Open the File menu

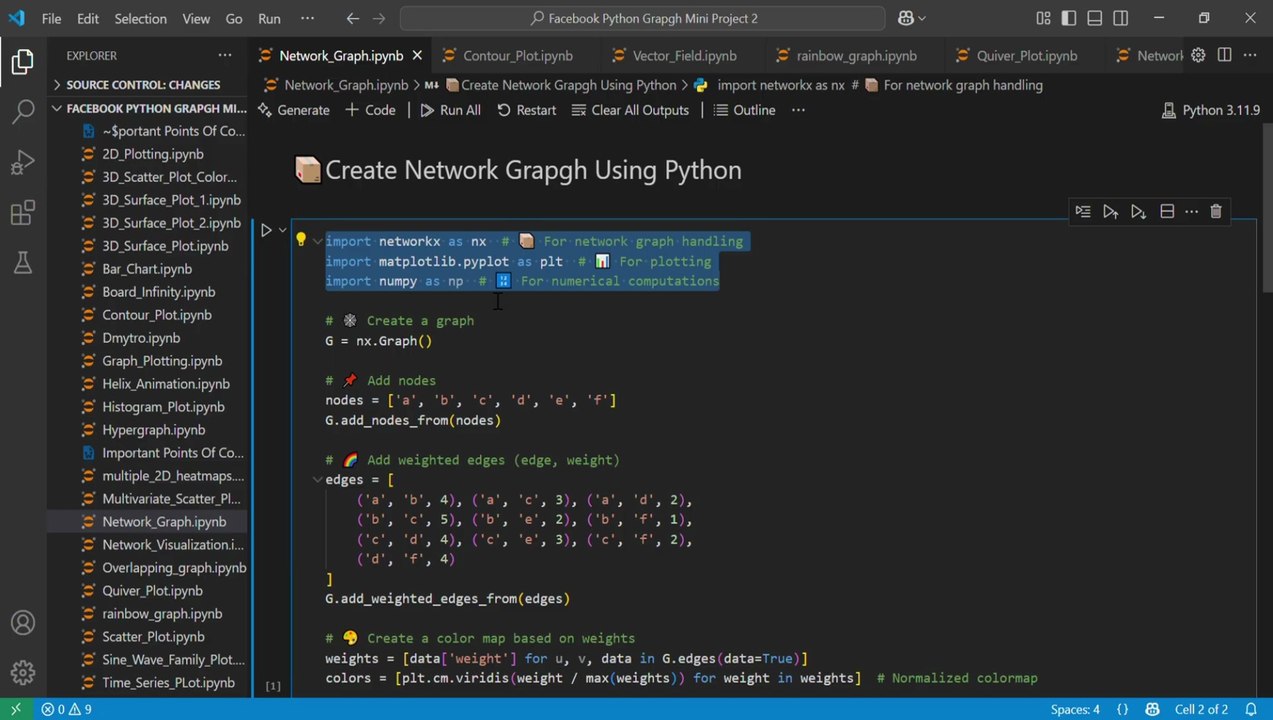(x=51, y=18)
